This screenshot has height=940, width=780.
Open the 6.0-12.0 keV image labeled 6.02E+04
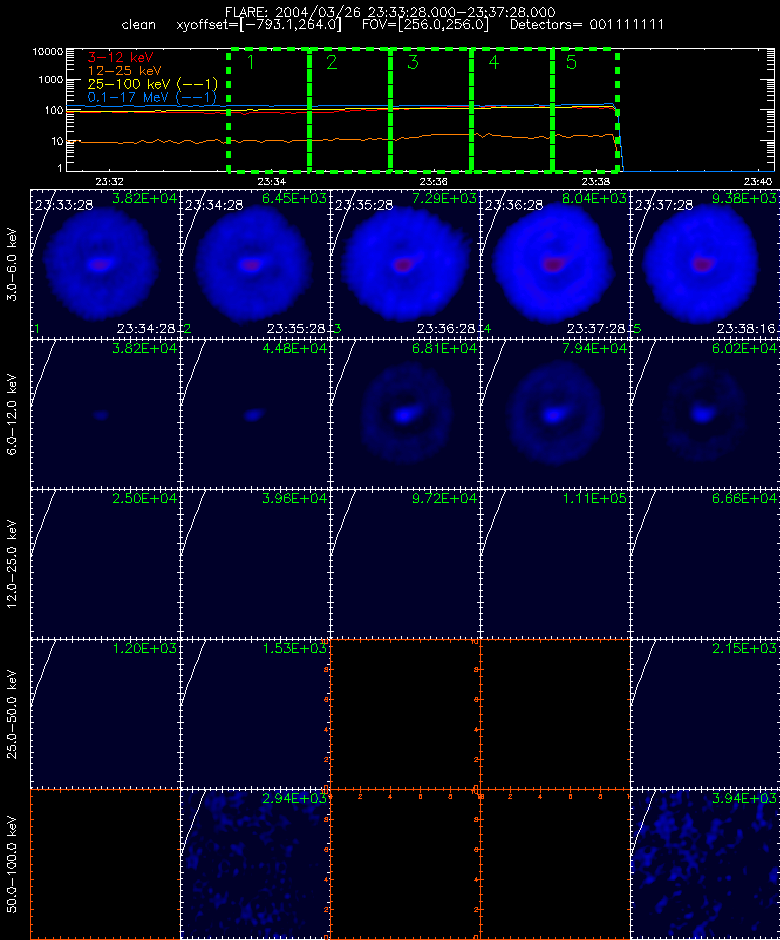pyautogui.click(x=704, y=414)
